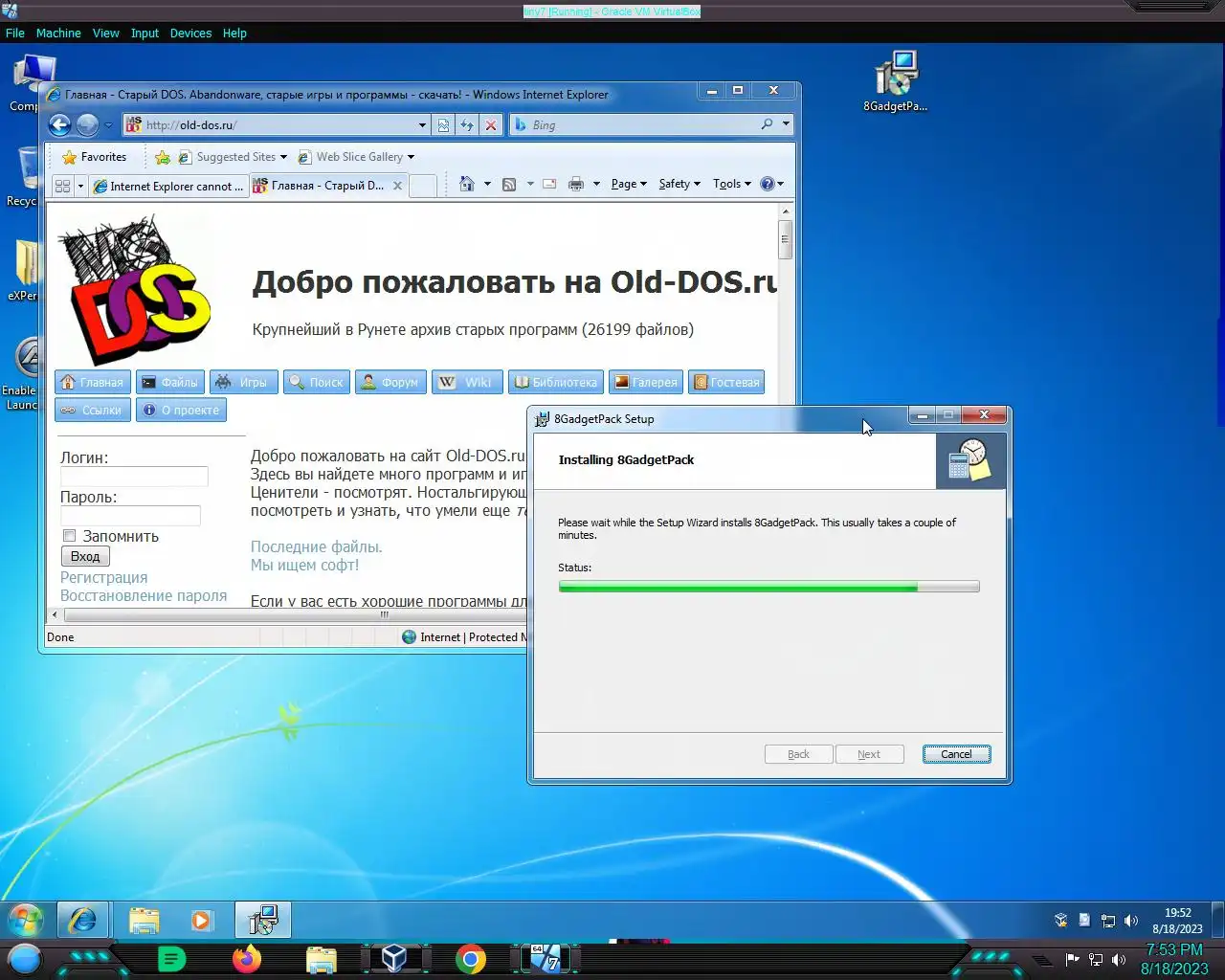Click Восстановление пароля link

pyautogui.click(x=144, y=595)
